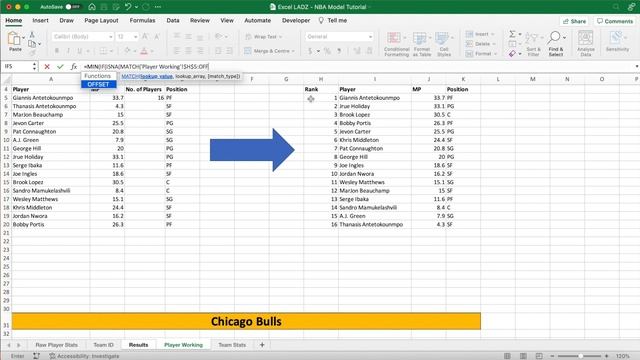Cancel formula entry with red X
This screenshot has width=640, height=360.
(47, 66)
